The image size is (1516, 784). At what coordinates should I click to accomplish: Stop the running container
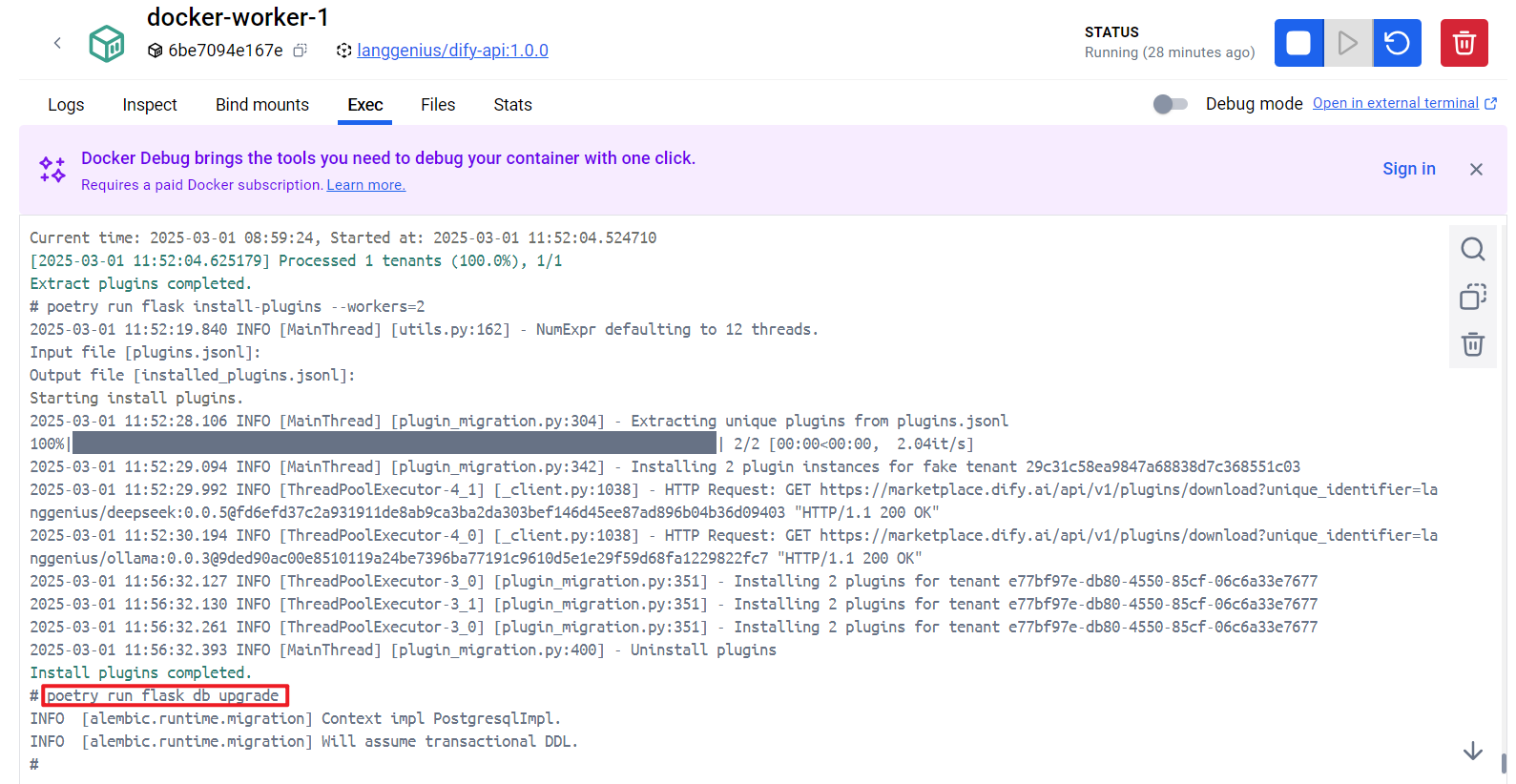(1298, 43)
